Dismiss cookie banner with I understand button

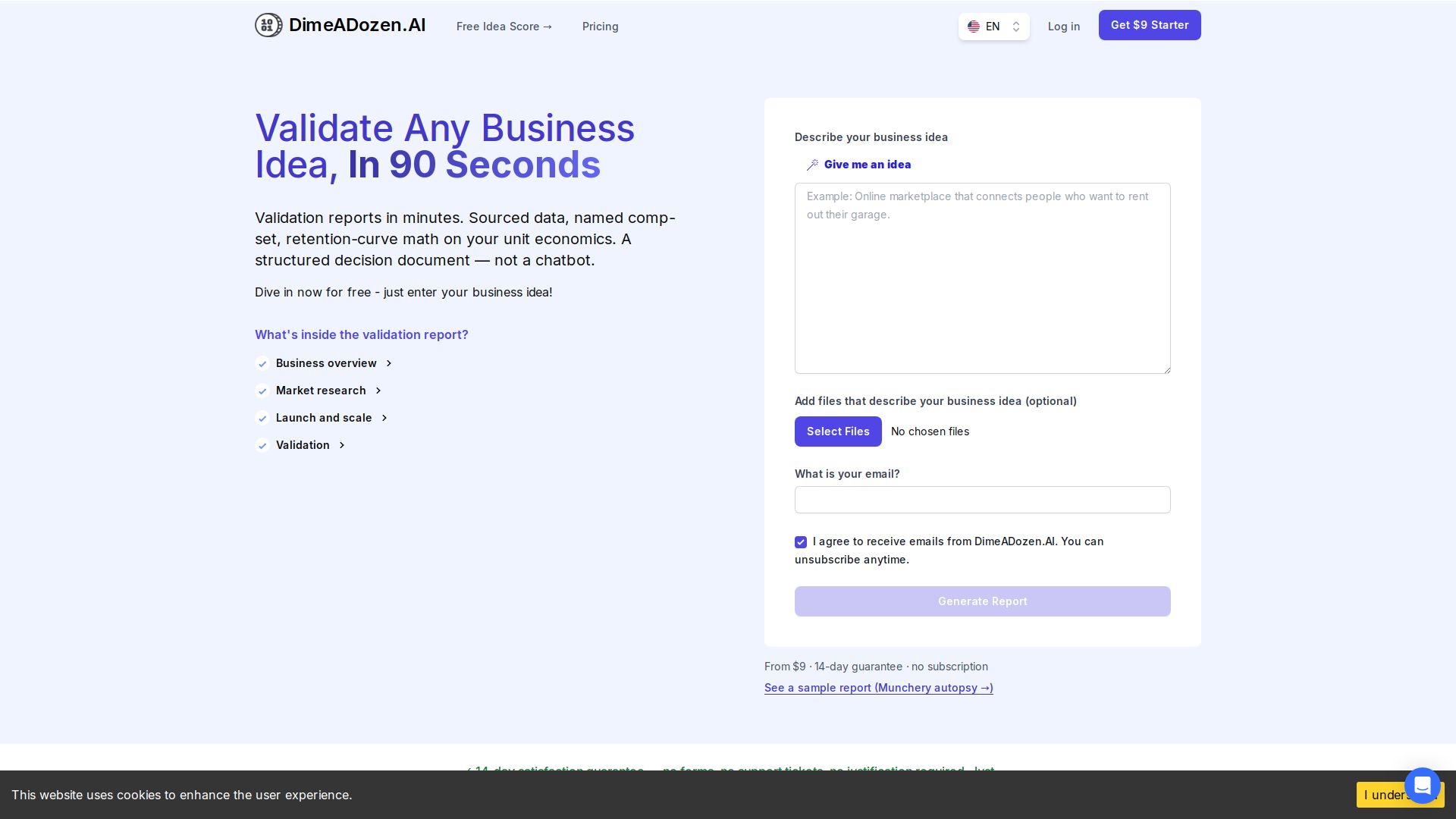tap(1380, 795)
